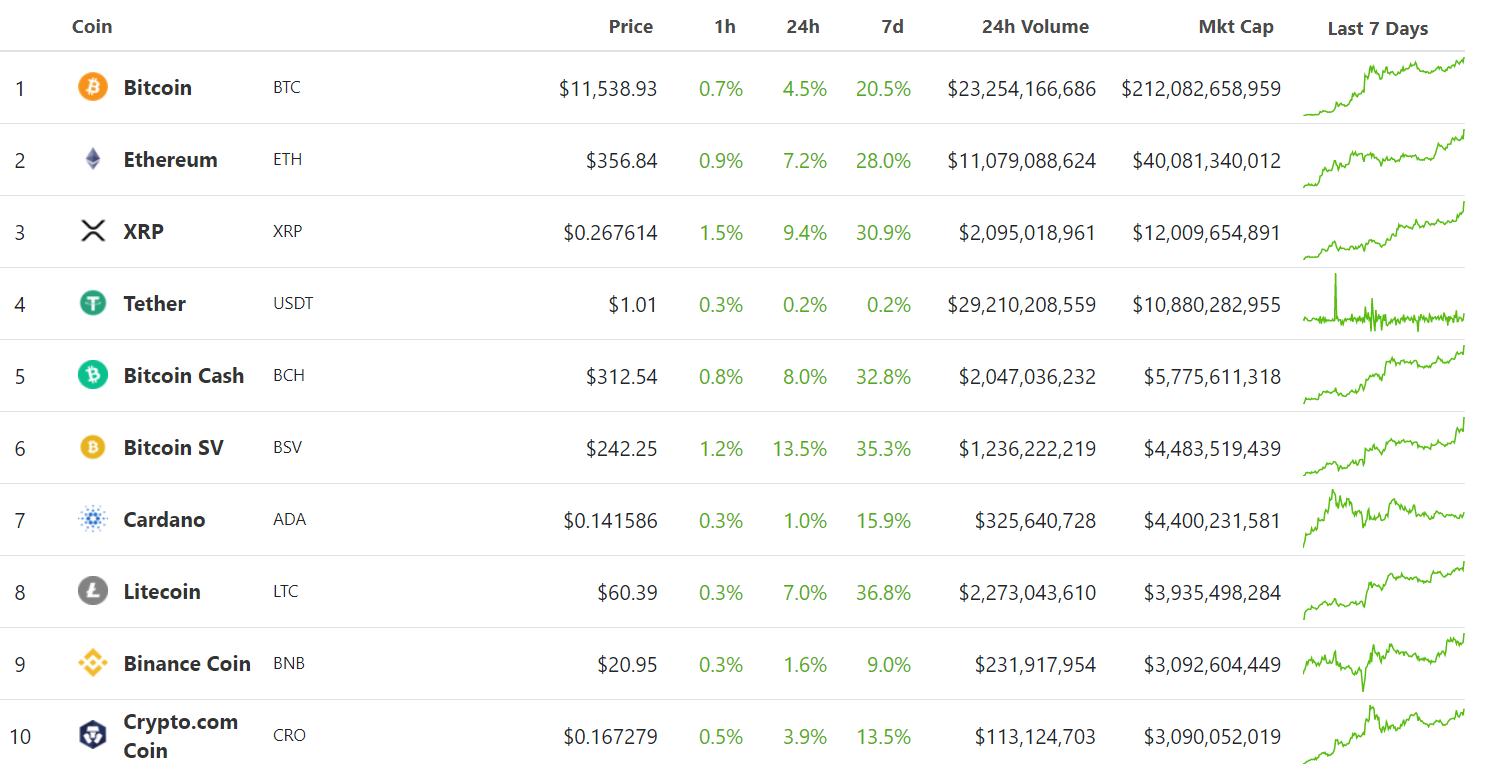The image size is (1506, 771).
Task: Sort by 24h Volume column header
Action: coord(1035,27)
